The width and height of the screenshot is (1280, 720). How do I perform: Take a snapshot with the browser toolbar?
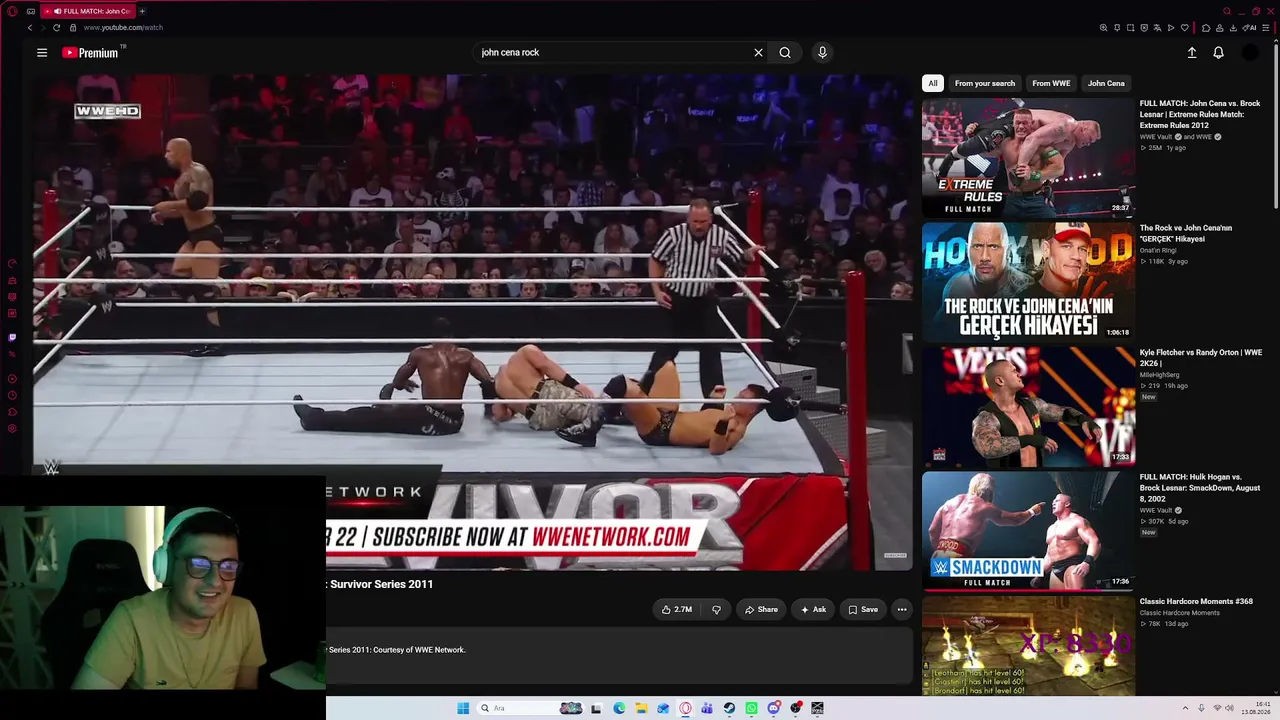click(1131, 28)
